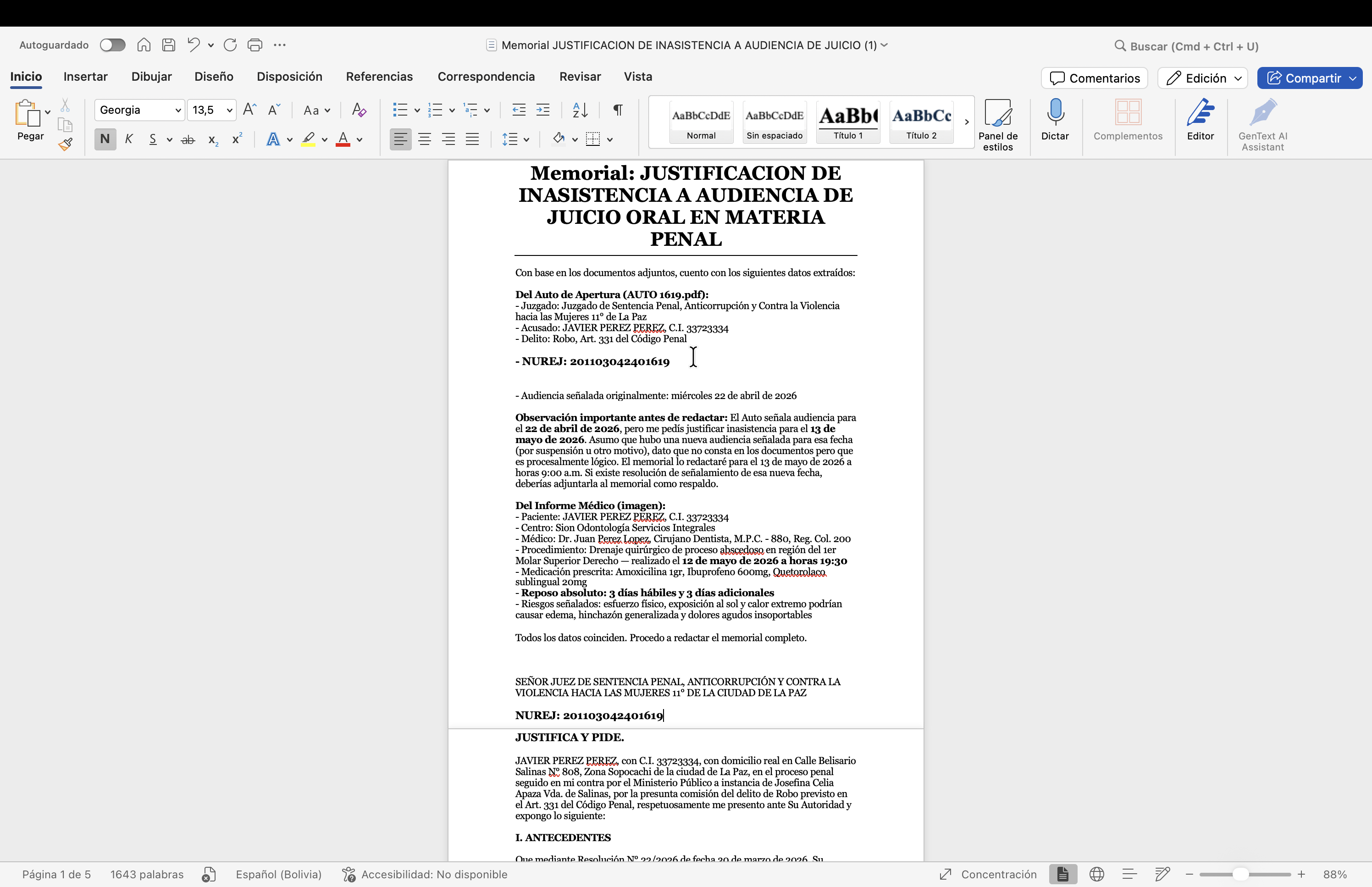Expand numbered list style options

(452, 110)
